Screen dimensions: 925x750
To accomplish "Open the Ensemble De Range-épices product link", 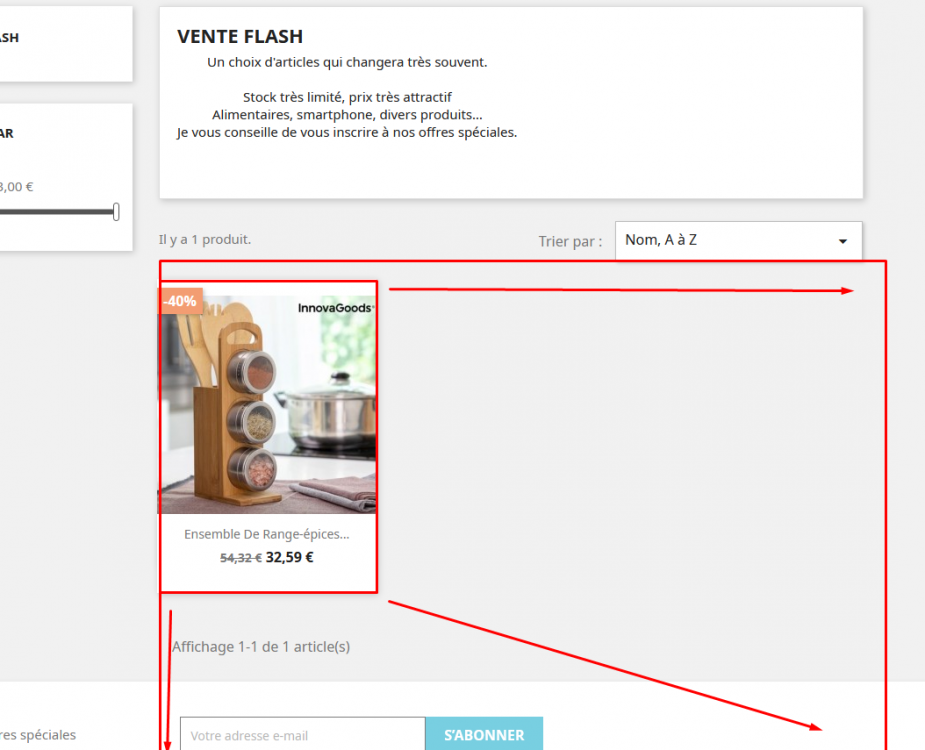I will (267, 534).
